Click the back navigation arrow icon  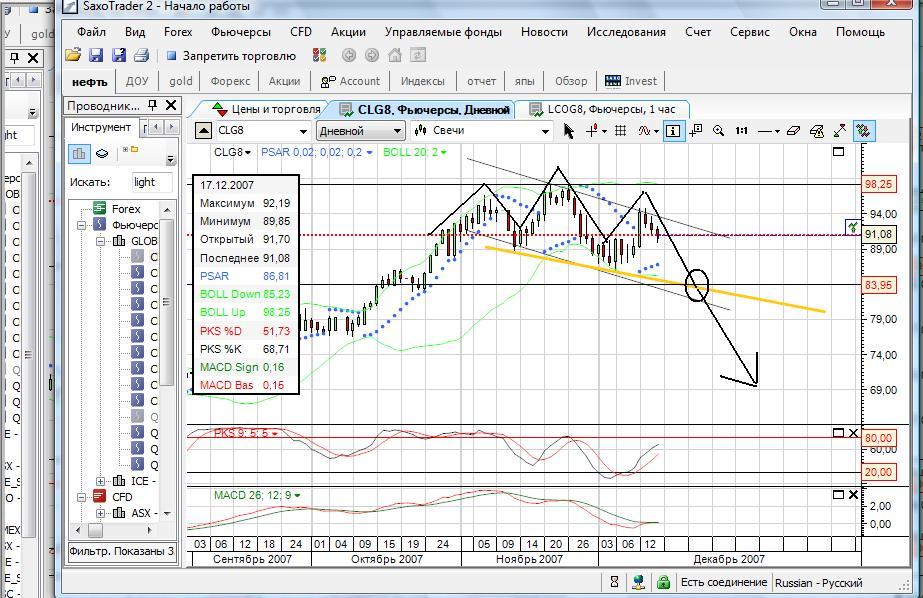pyautogui.click(x=348, y=55)
